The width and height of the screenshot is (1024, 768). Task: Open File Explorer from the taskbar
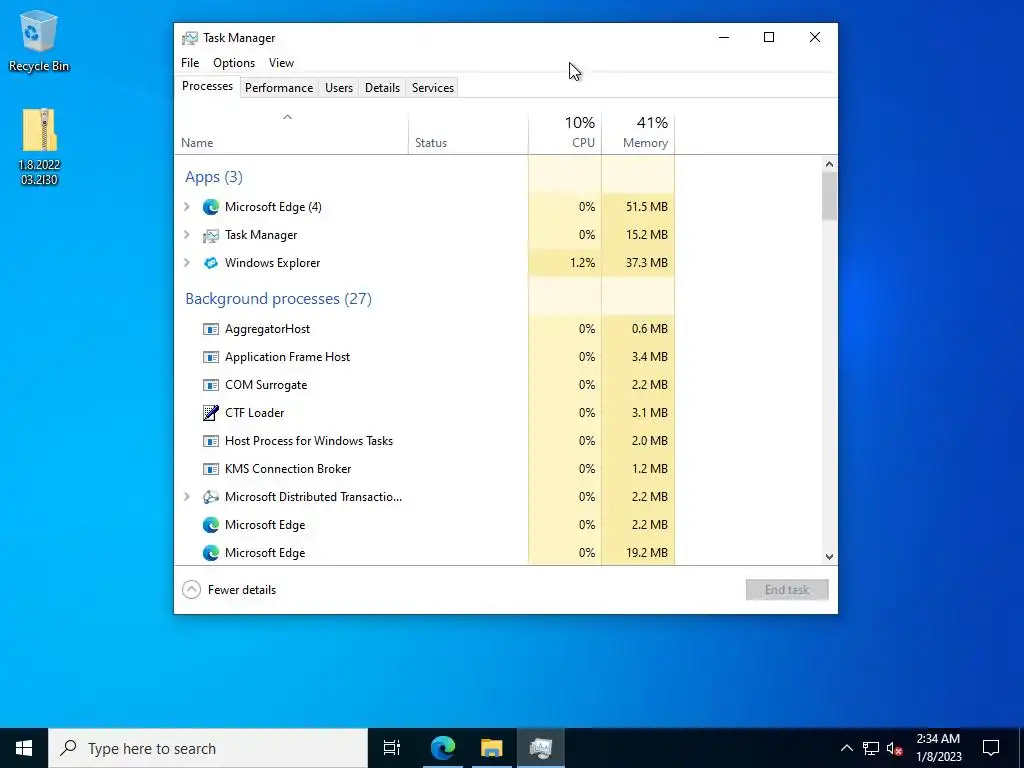tap(492, 748)
